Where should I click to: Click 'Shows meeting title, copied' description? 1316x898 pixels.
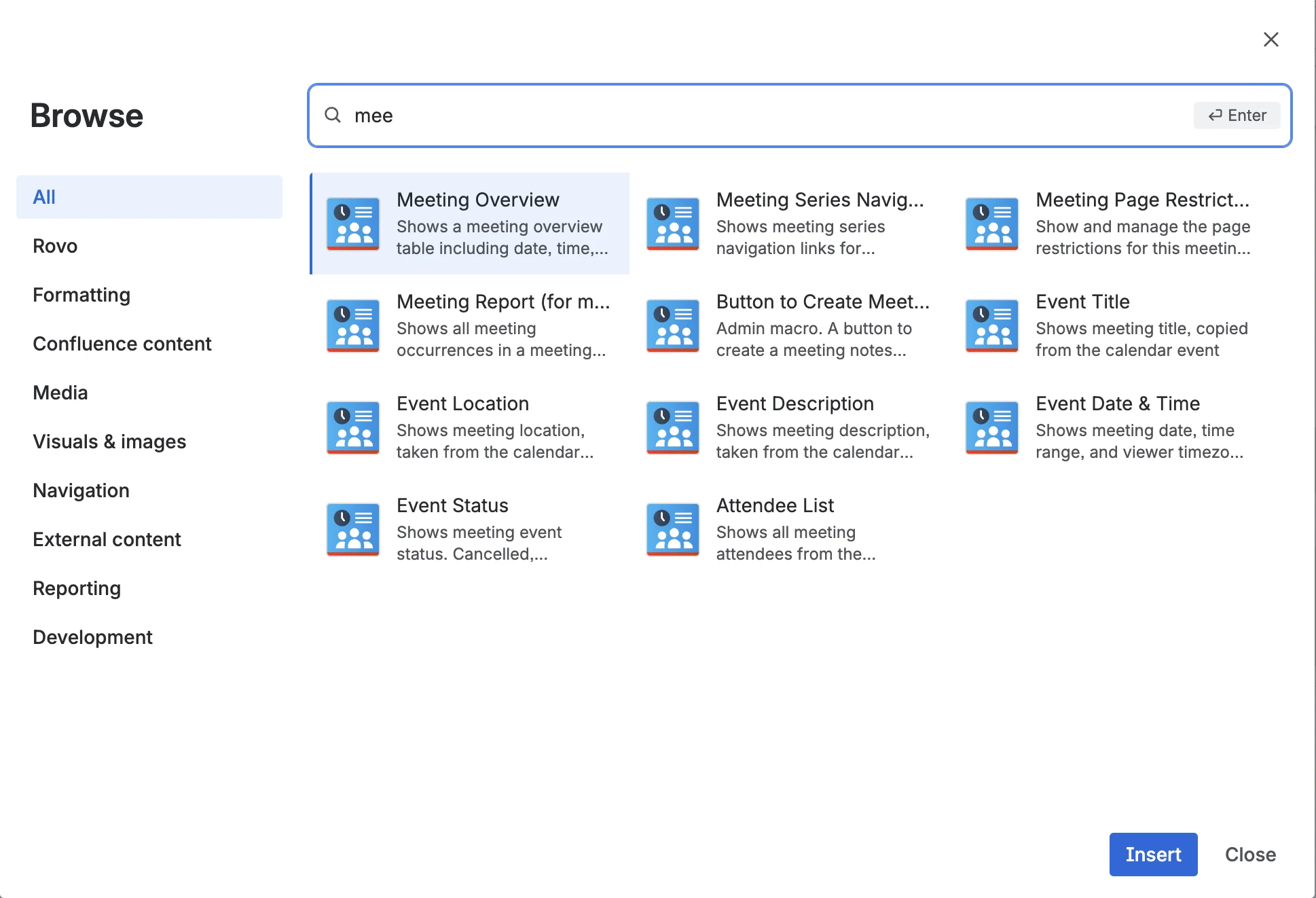pyautogui.click(x=1141, y=339)
